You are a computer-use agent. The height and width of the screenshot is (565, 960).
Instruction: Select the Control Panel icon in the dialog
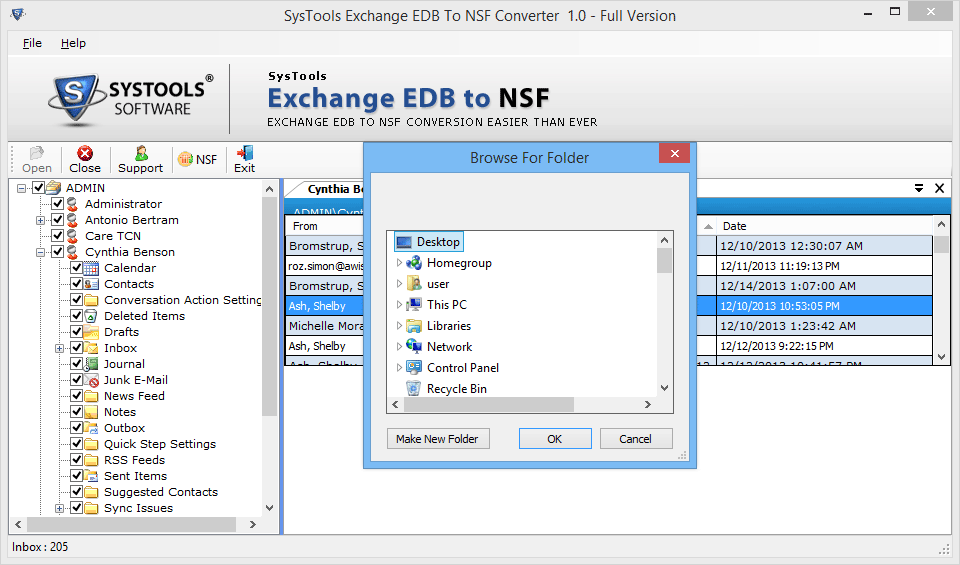[414, 367]
